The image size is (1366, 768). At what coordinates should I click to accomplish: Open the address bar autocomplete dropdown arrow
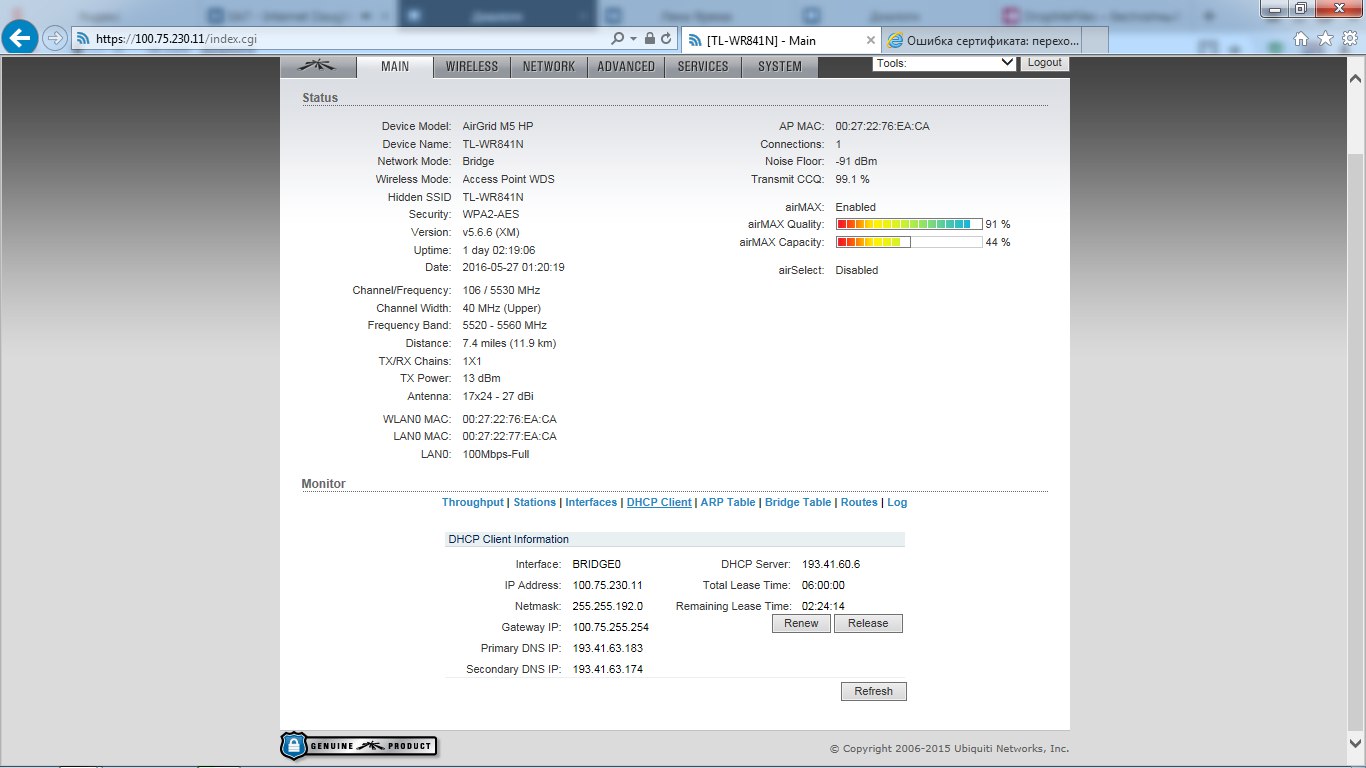(633, 38)
